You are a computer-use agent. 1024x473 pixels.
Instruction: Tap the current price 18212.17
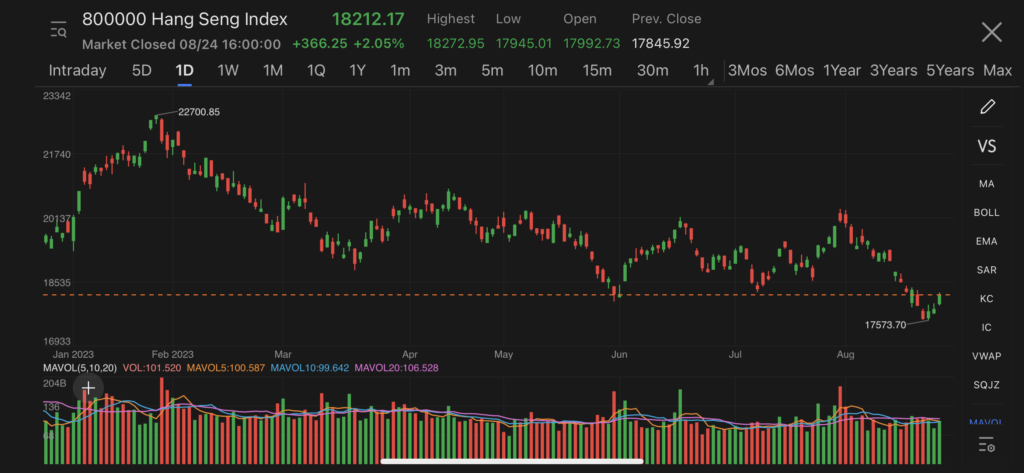coord(368,20)
